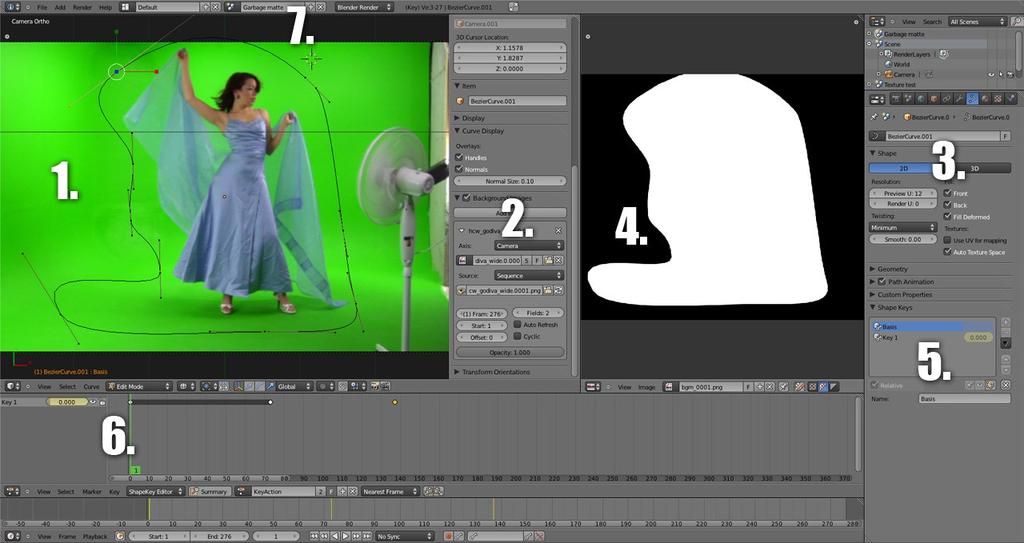Open Add menu in top bar

60,7
